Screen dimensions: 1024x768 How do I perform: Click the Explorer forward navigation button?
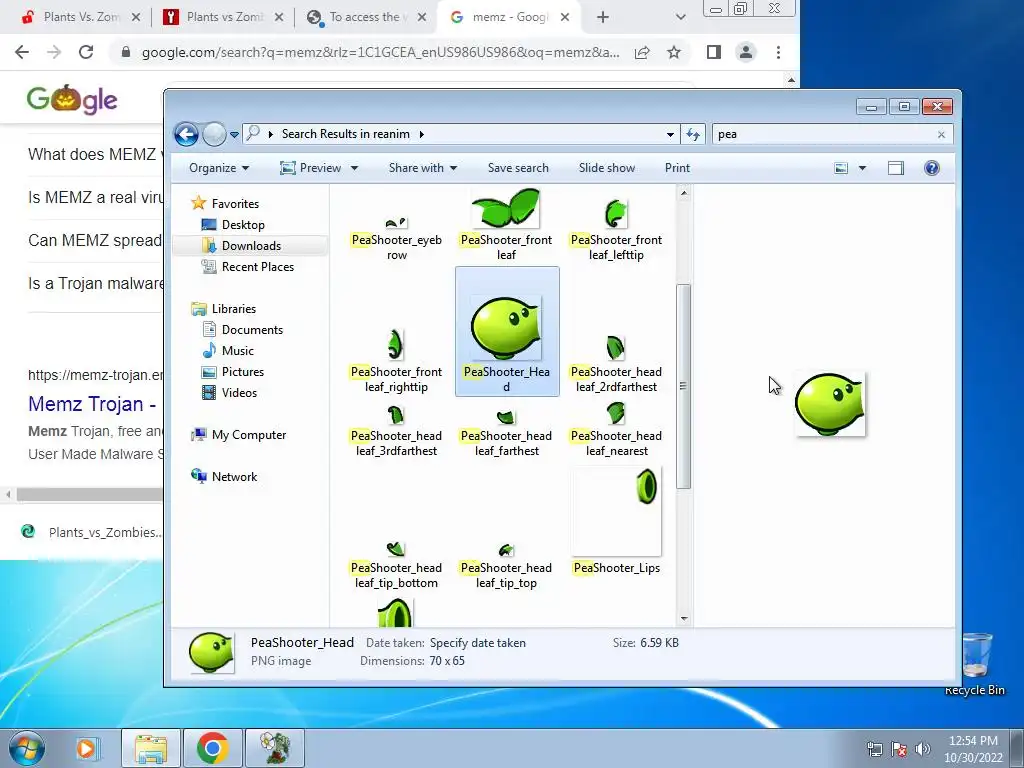click(x=214, y=135)
